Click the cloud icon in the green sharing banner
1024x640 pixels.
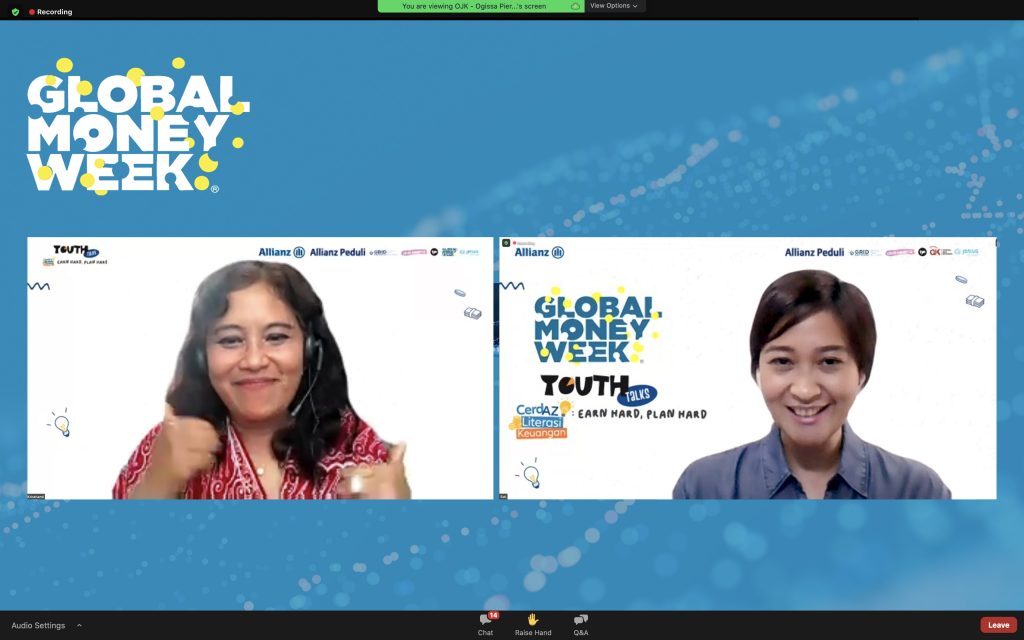point(575,7)
